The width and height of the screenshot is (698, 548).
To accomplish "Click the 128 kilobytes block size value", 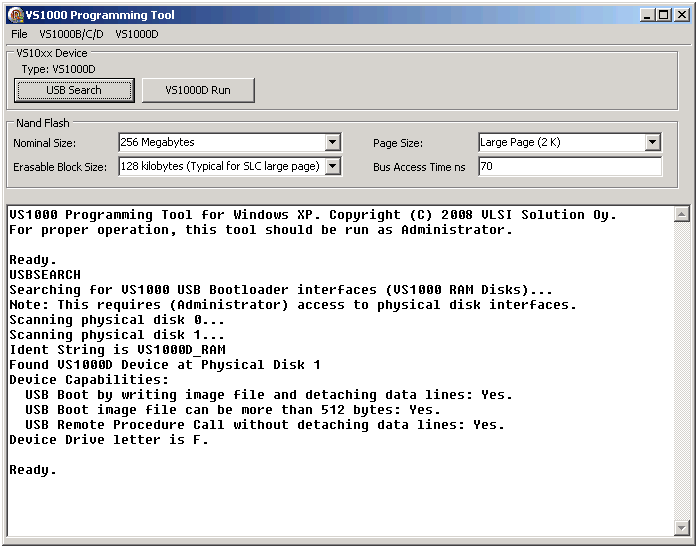I will (x=221, y=167).
